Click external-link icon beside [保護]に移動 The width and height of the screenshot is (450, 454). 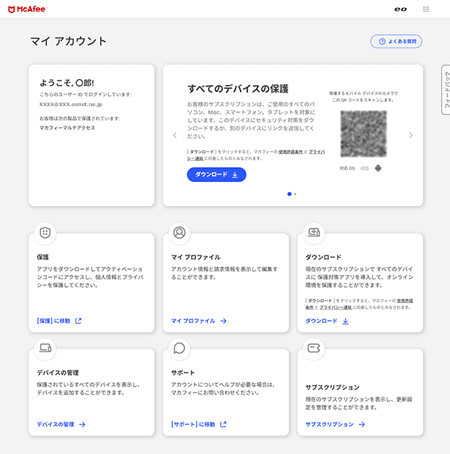pos(78,321)
